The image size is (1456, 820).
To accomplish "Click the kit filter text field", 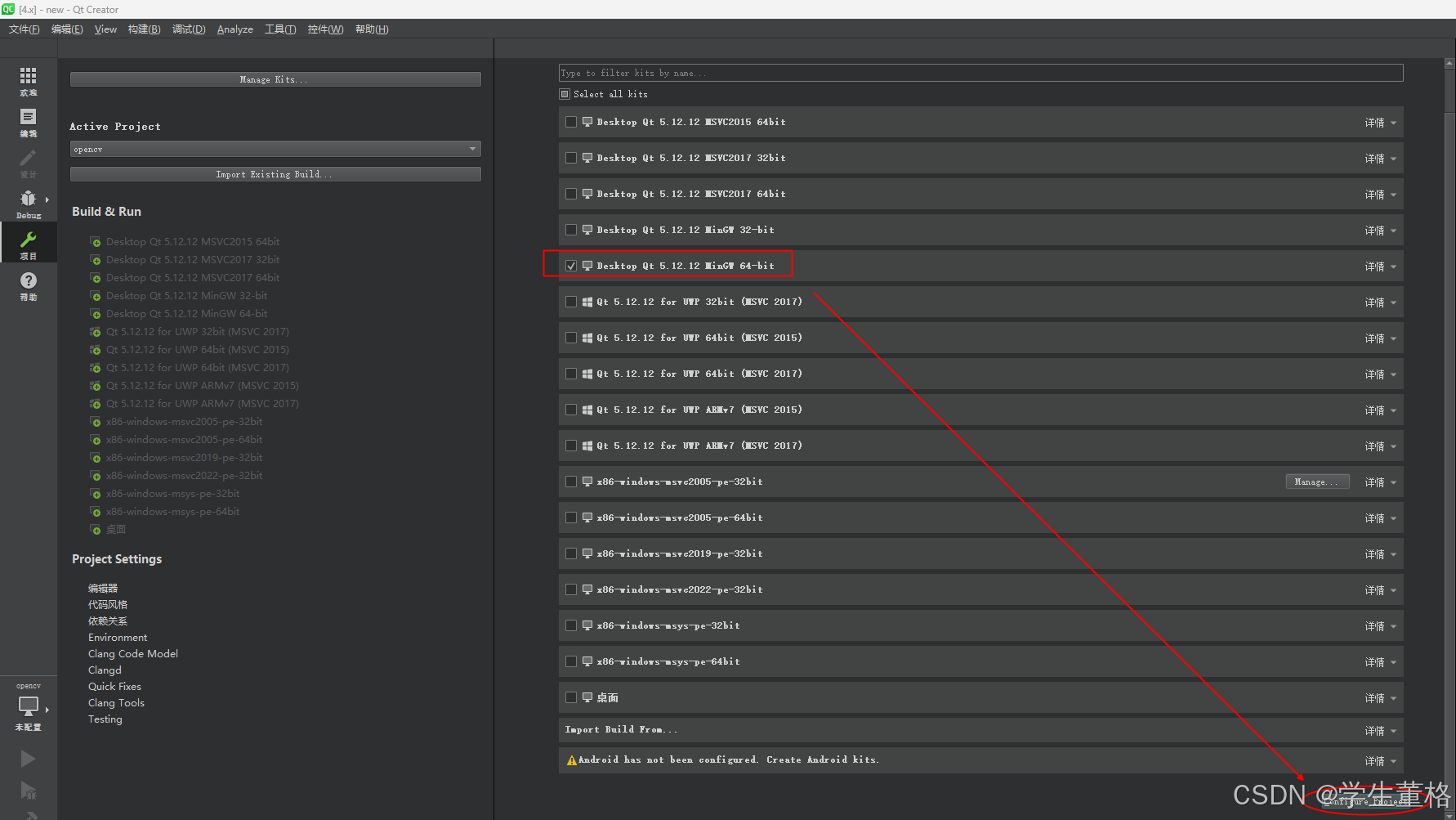I will (980, 73).
